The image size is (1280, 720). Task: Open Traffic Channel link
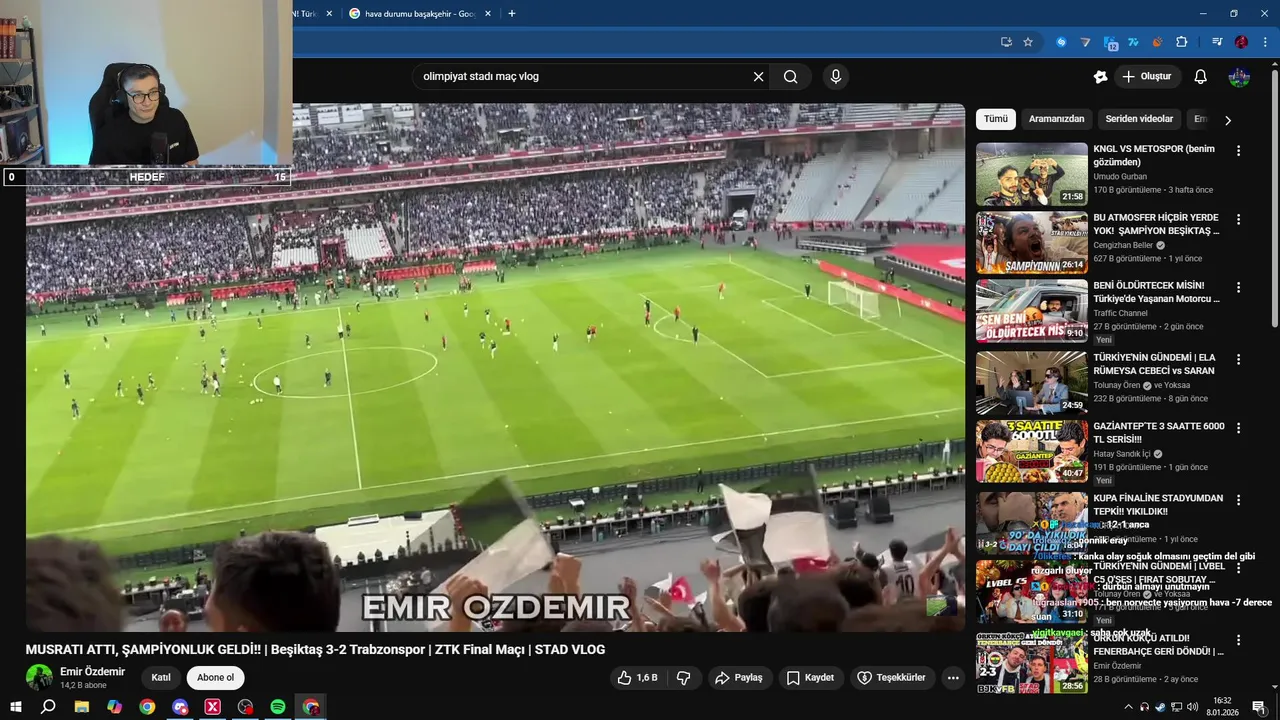[x=1120, y=313]
